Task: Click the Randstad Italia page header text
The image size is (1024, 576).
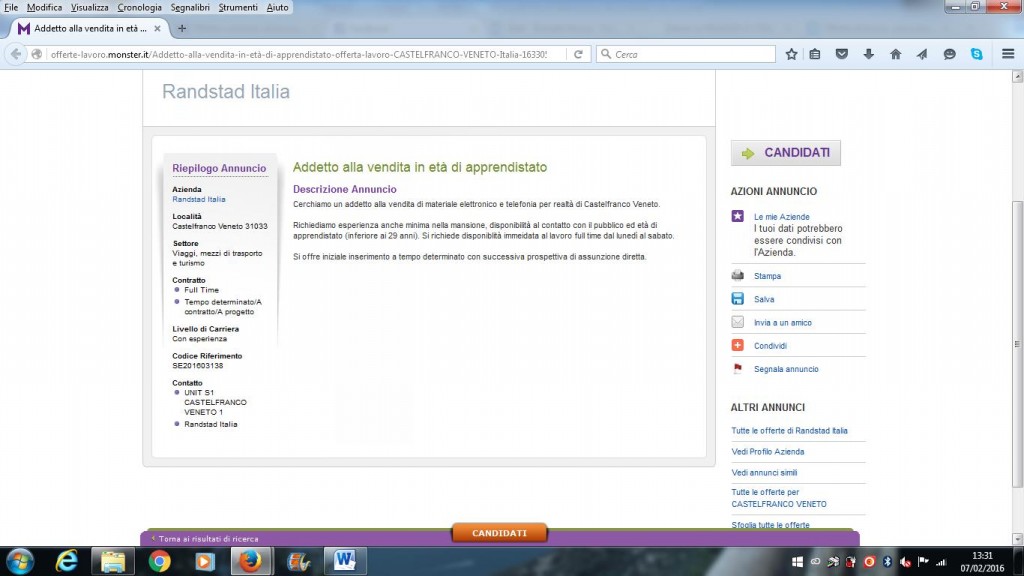Action: 225,91
